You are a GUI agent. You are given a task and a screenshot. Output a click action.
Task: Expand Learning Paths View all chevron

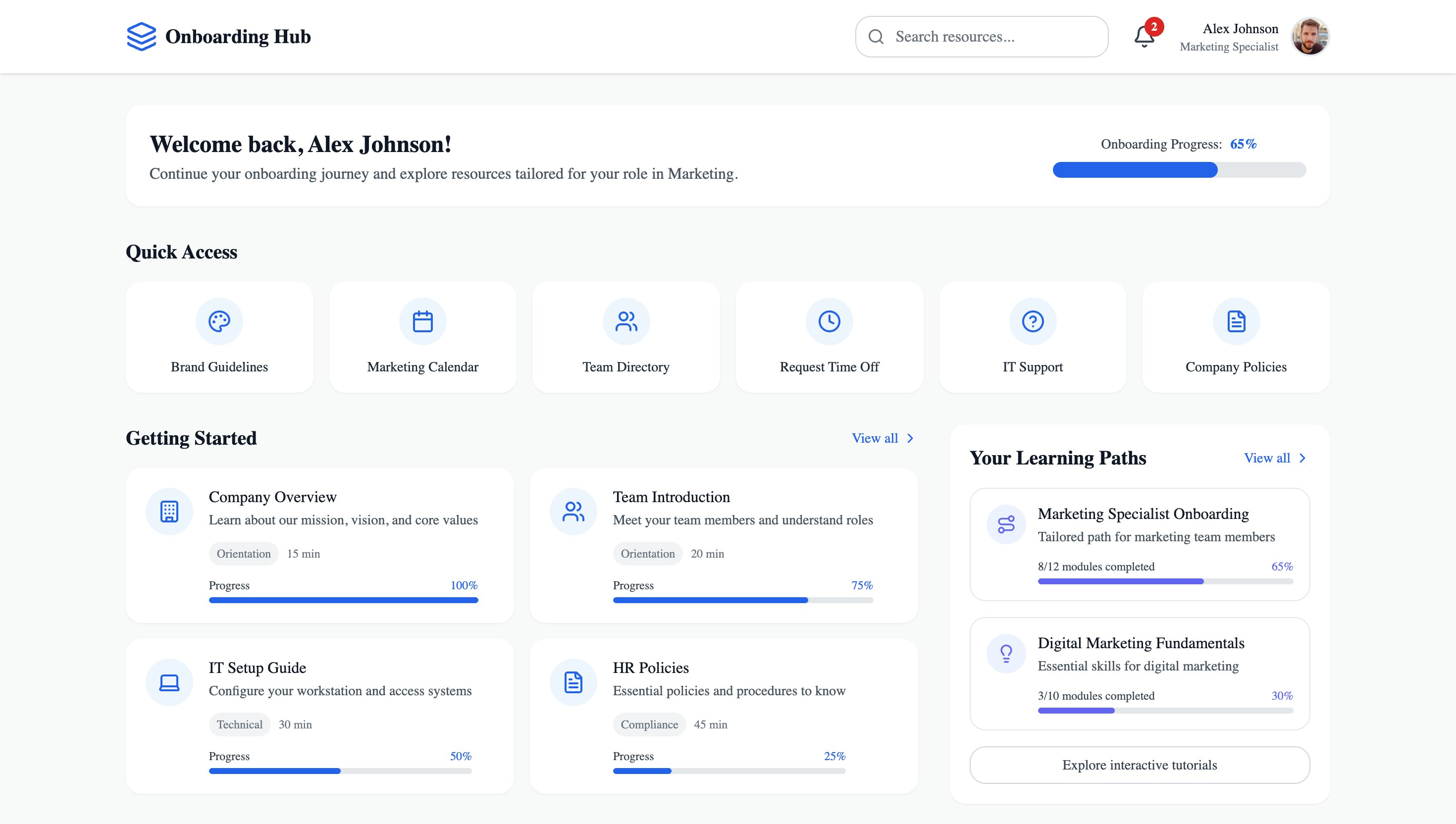click(x=1302, y=459)
